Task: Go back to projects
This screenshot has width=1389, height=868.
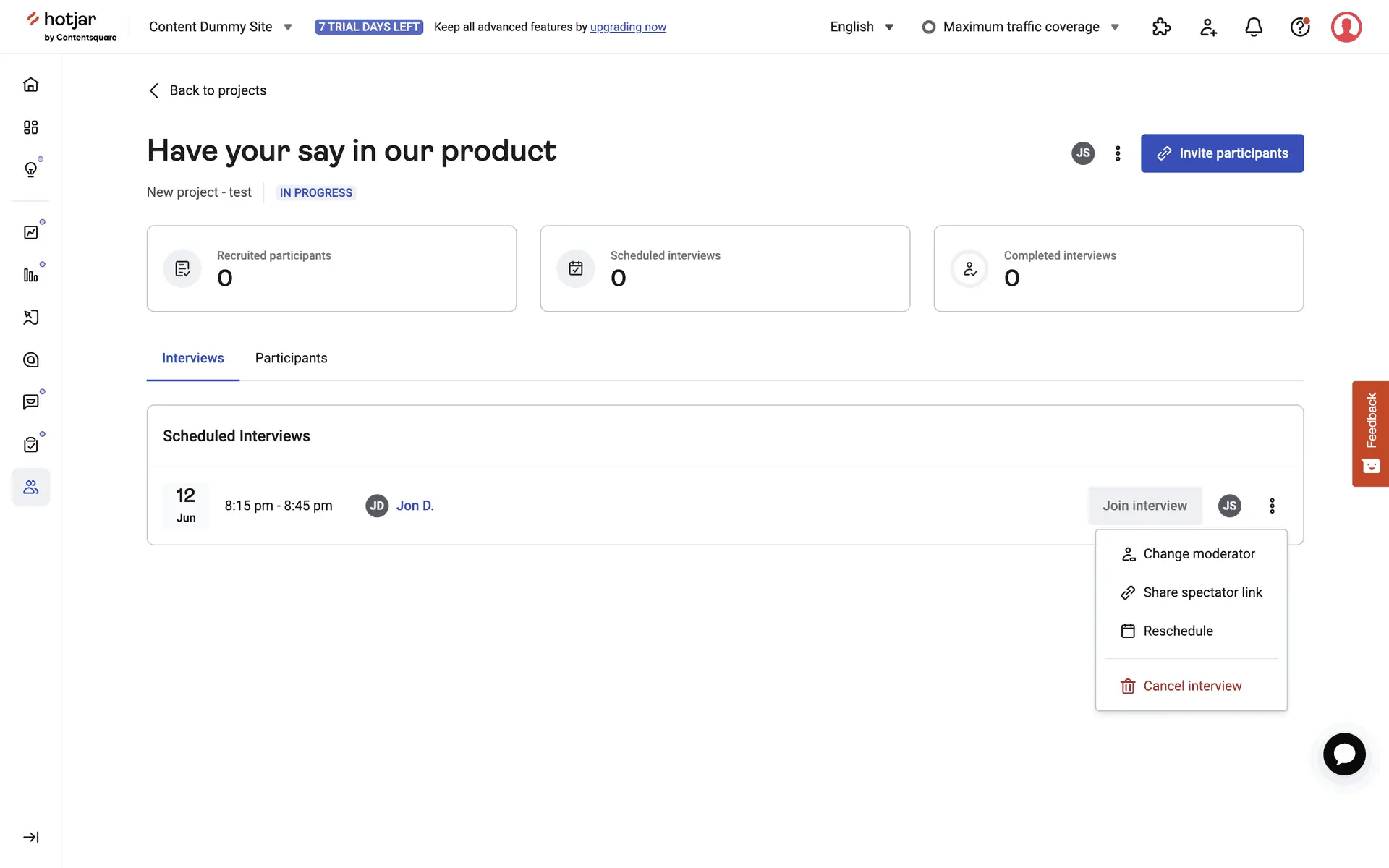Action: (207, 90)
